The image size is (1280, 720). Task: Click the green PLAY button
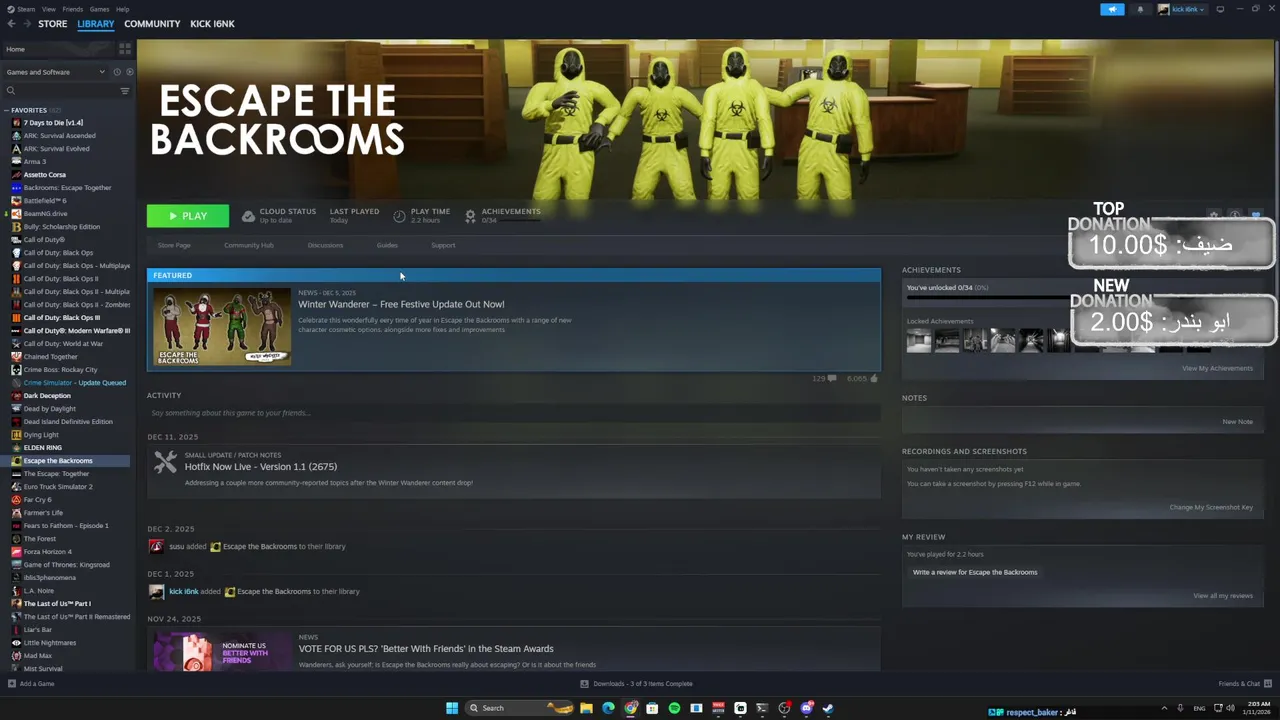[x=188, y=216]
